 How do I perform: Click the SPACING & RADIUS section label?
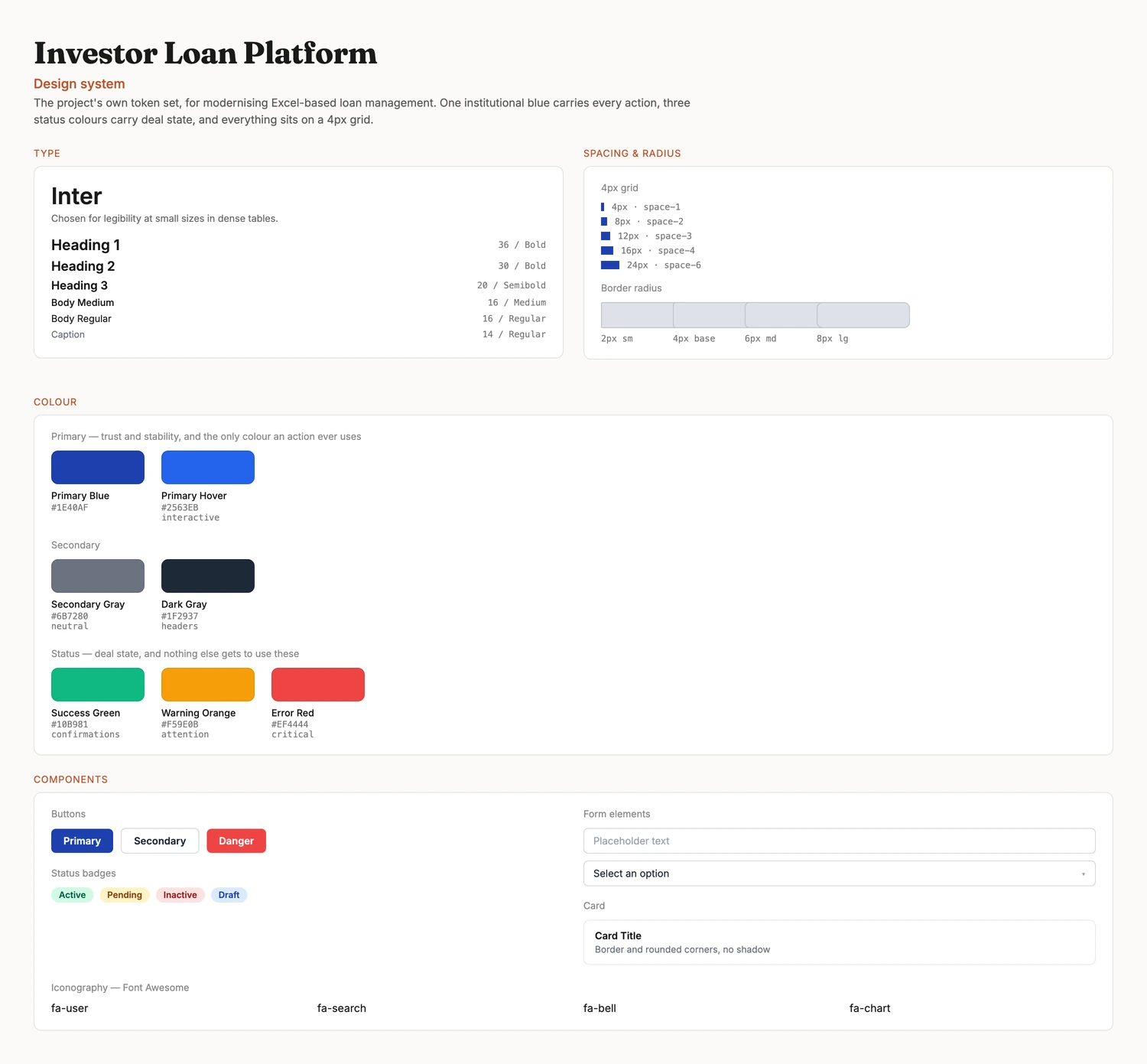(632, 154)
